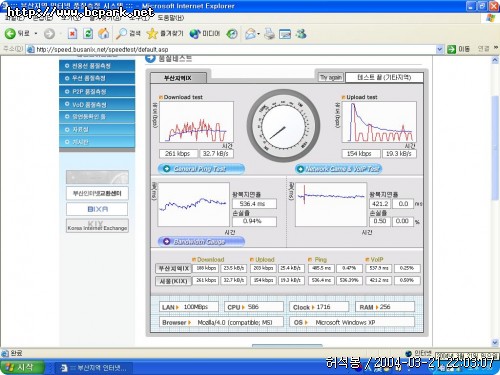Click the vertical scrollbar thumb
Screen dimensions: 500x375
[x=495, y=148]
